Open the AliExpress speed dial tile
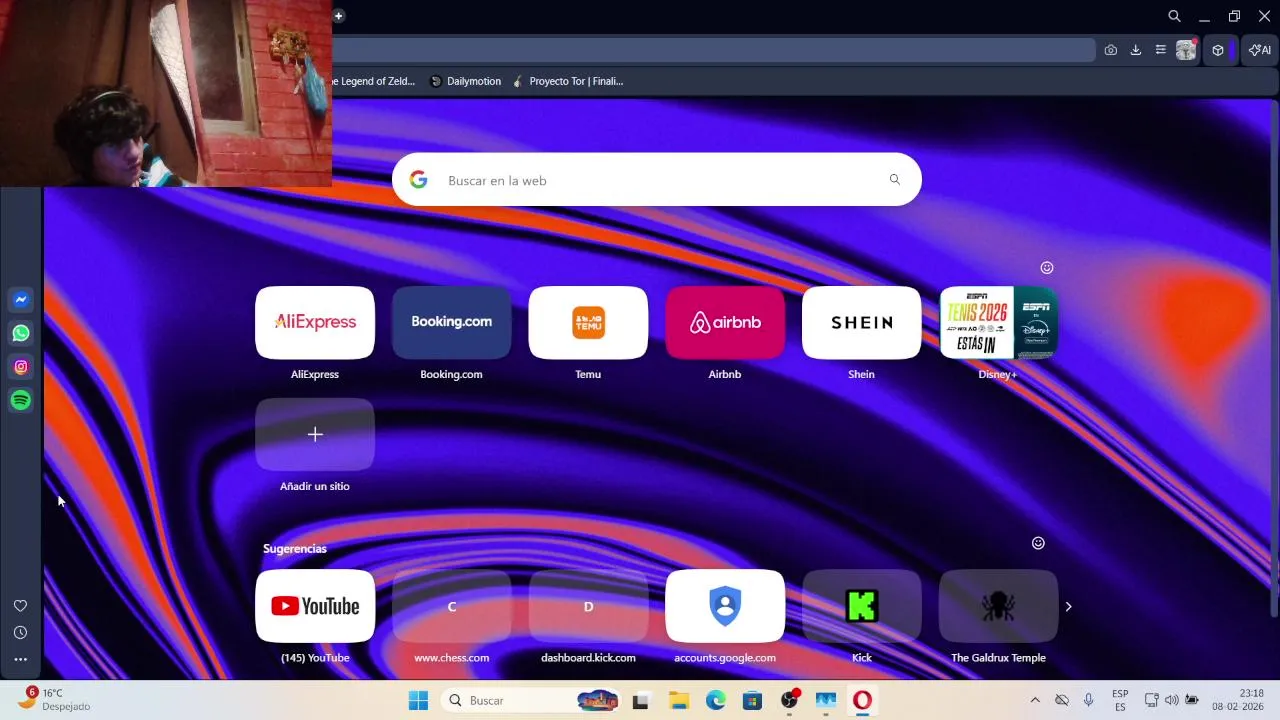Screen dimensions: 1280x720 pos(315,323)
